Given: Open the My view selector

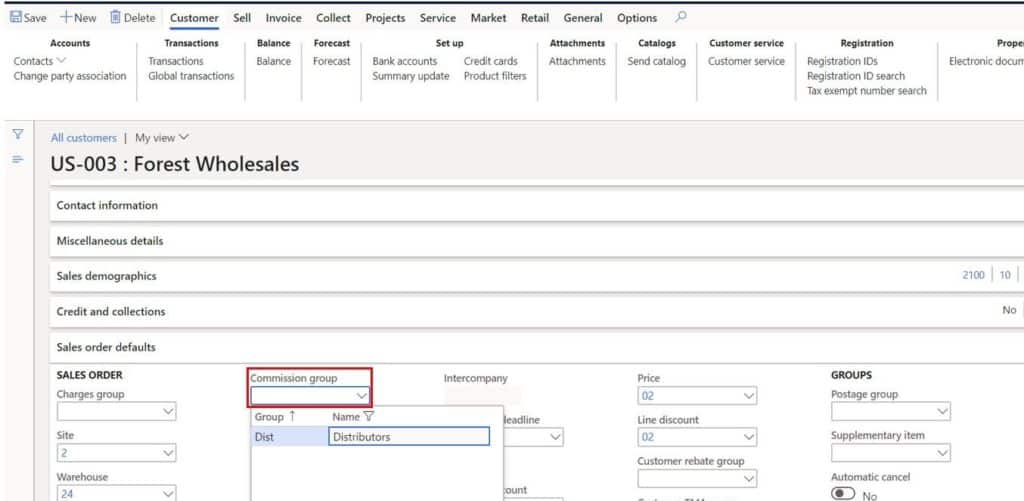Looking at the screenshot, I should [x=162, y=138].
